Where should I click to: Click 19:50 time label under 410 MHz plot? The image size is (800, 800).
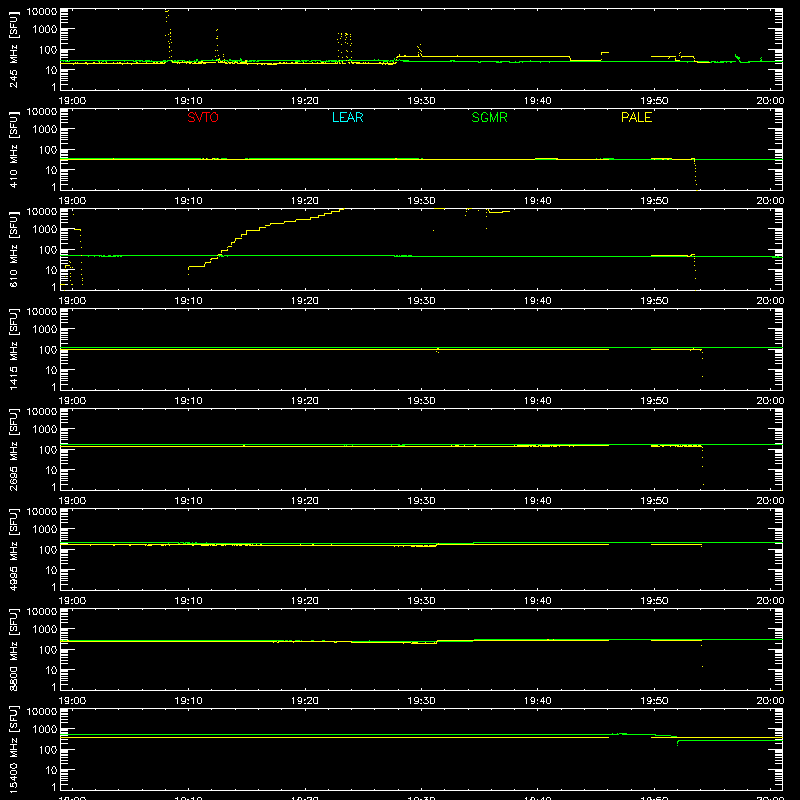pos(654,201)
